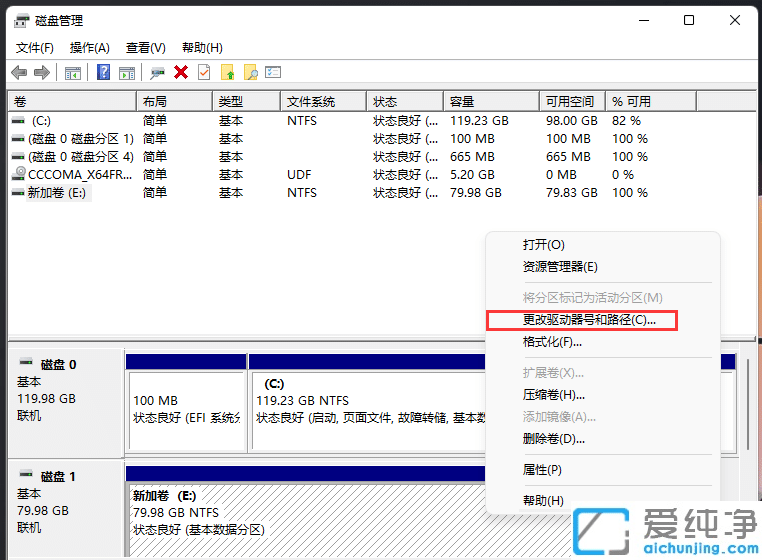Image resolution: width=762 pixels, height=560 pixels.
Task: Sort by the 容量 column header
Action: click(492, 102)
